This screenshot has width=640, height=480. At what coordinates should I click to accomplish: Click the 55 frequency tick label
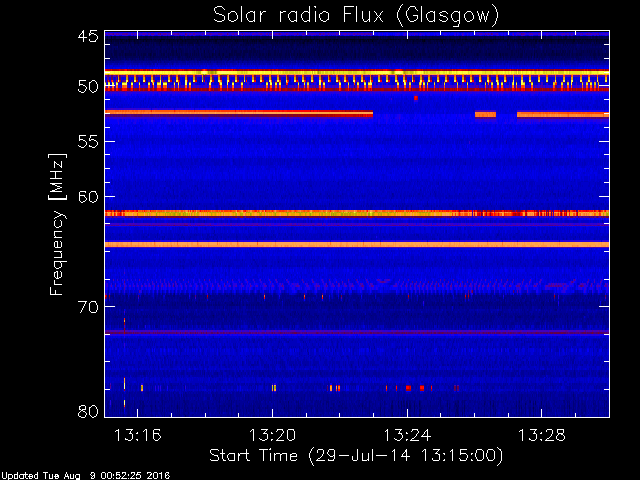coord(88,142)
